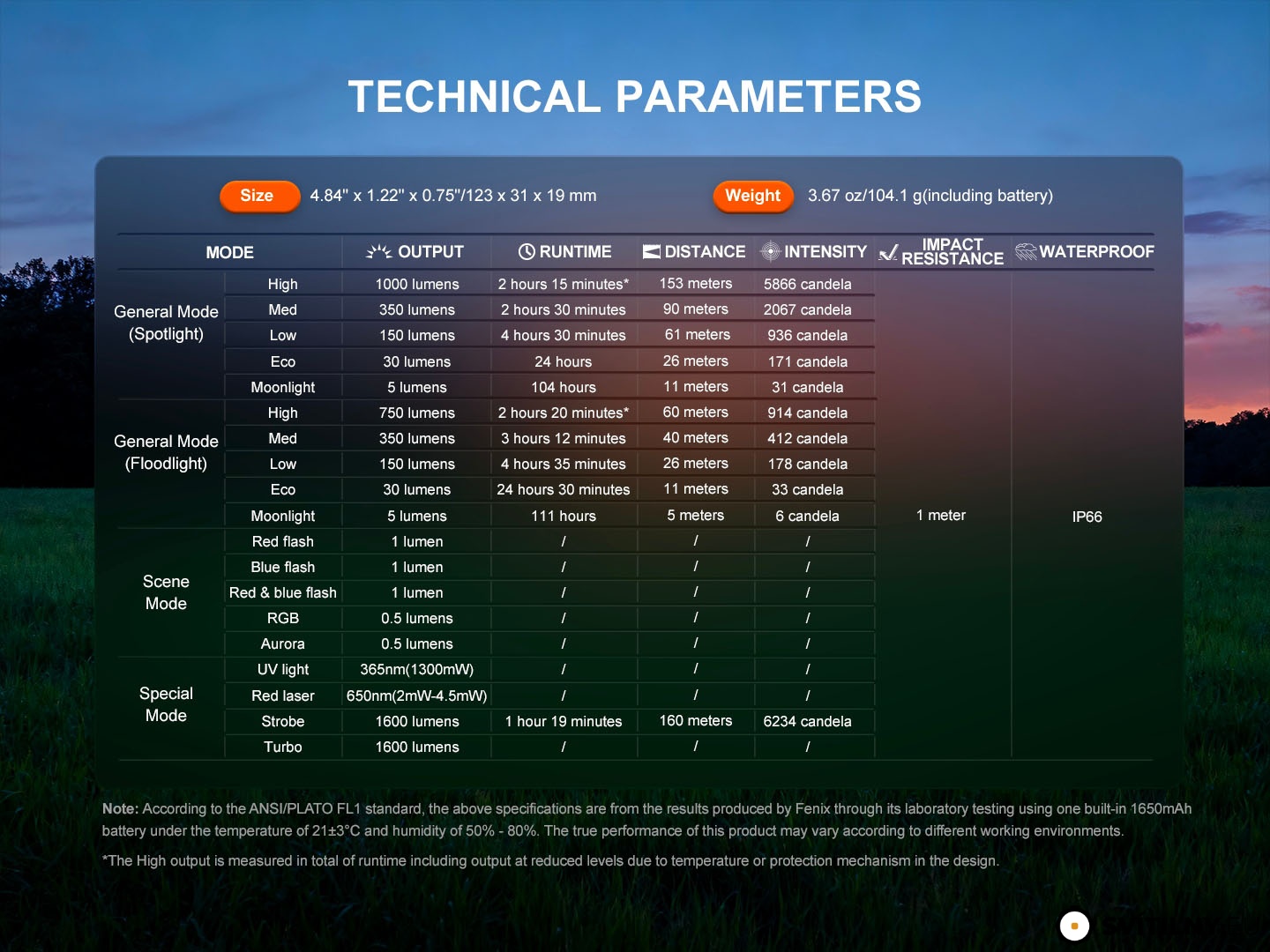Click the UV light mode cell

click(283, 670)
